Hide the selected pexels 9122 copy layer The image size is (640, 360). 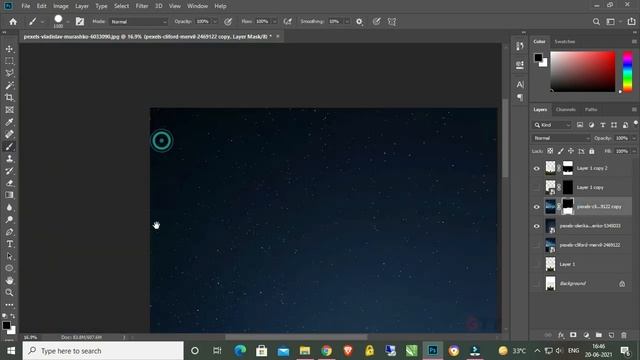click(537, 207)
